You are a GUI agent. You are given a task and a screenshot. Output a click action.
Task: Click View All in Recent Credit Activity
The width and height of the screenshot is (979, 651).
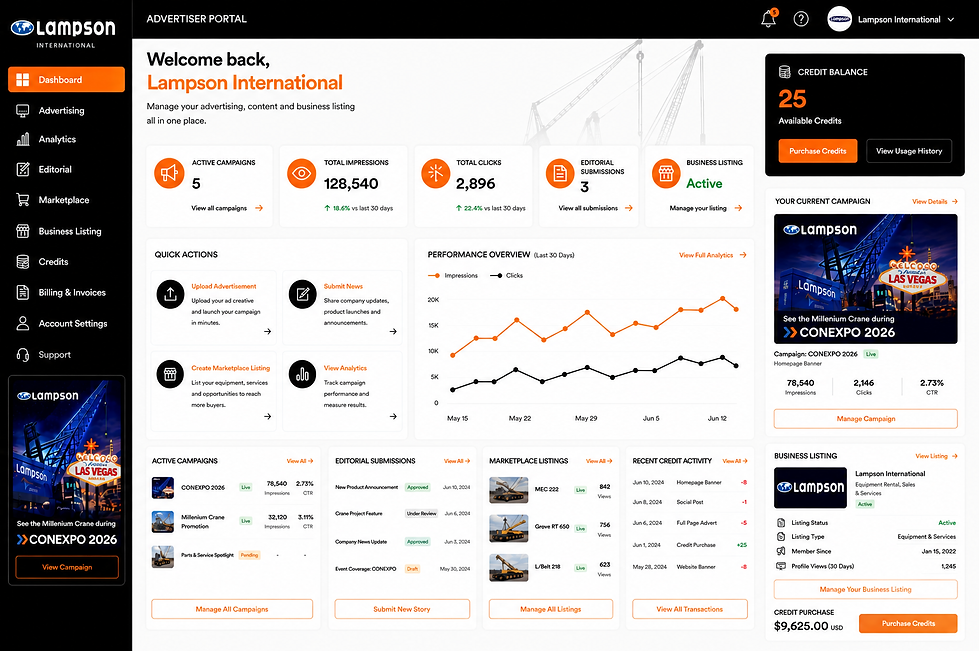point(735,461)
